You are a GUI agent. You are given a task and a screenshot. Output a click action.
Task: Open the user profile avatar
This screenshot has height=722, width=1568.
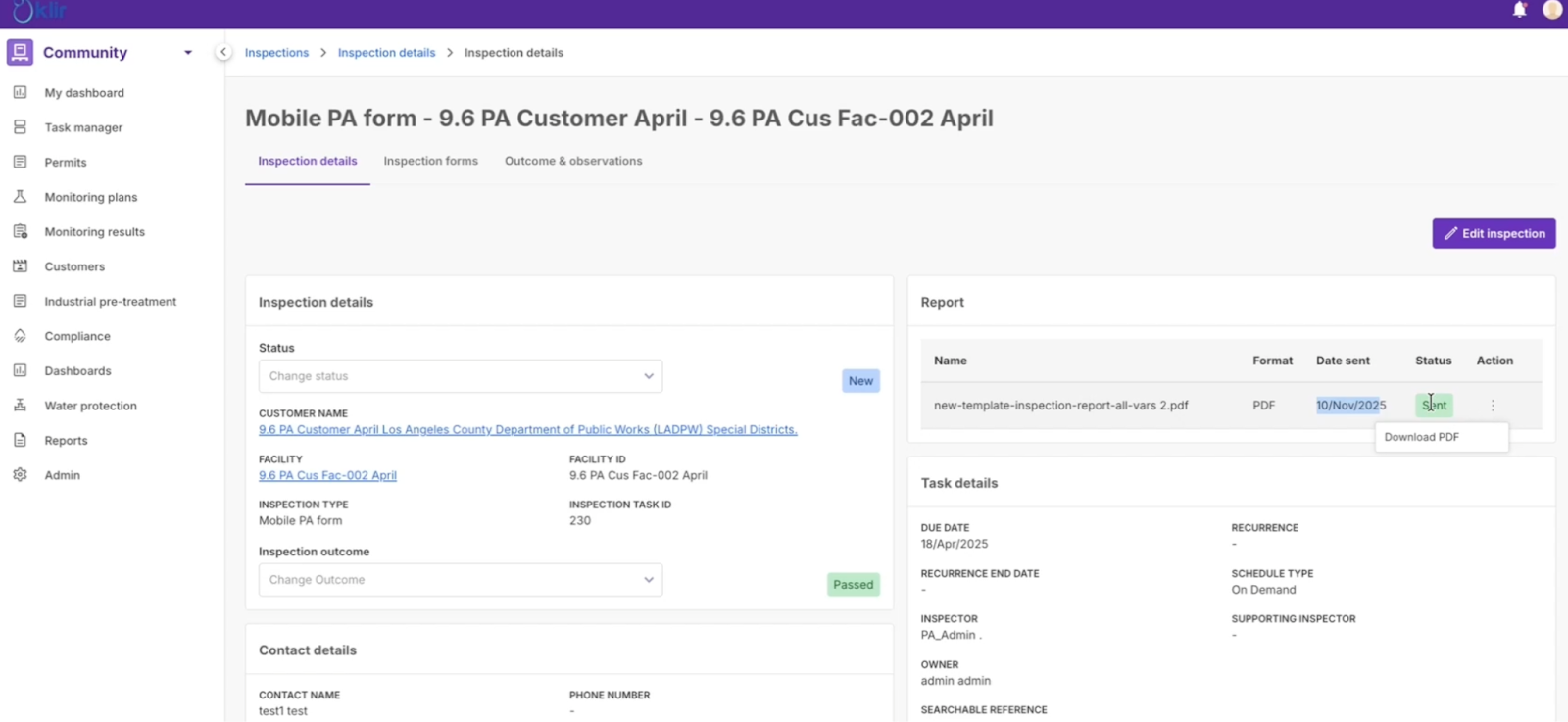click(1552, 10)
